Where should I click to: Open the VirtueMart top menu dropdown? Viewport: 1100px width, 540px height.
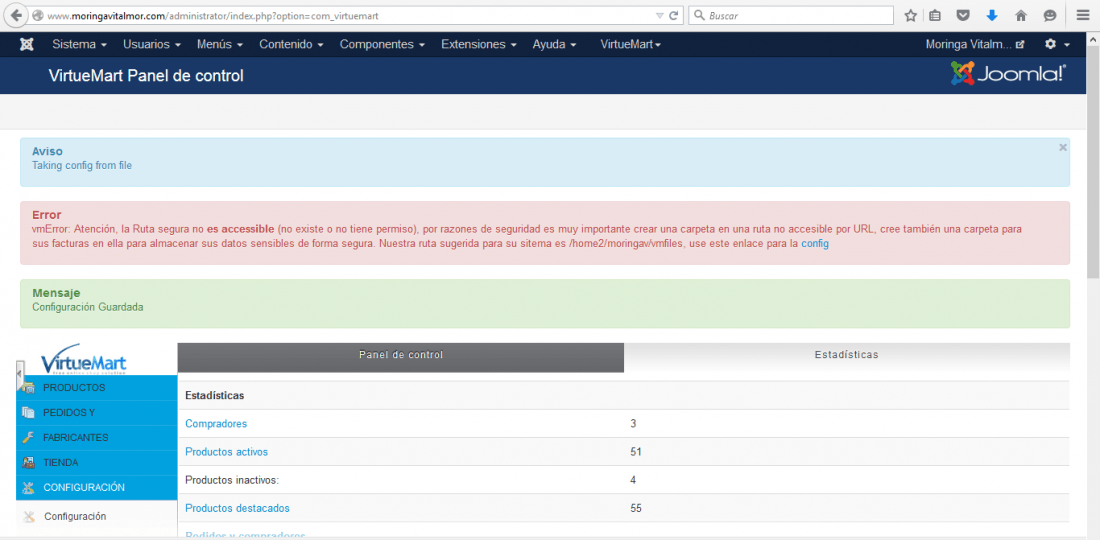[631, 44]
